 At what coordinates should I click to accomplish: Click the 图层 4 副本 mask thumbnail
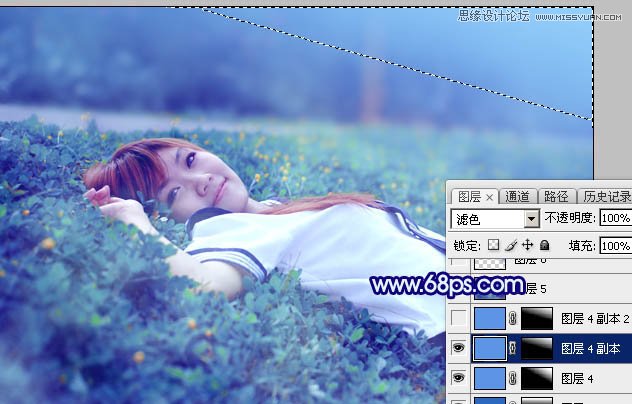(x=537, y=348)
